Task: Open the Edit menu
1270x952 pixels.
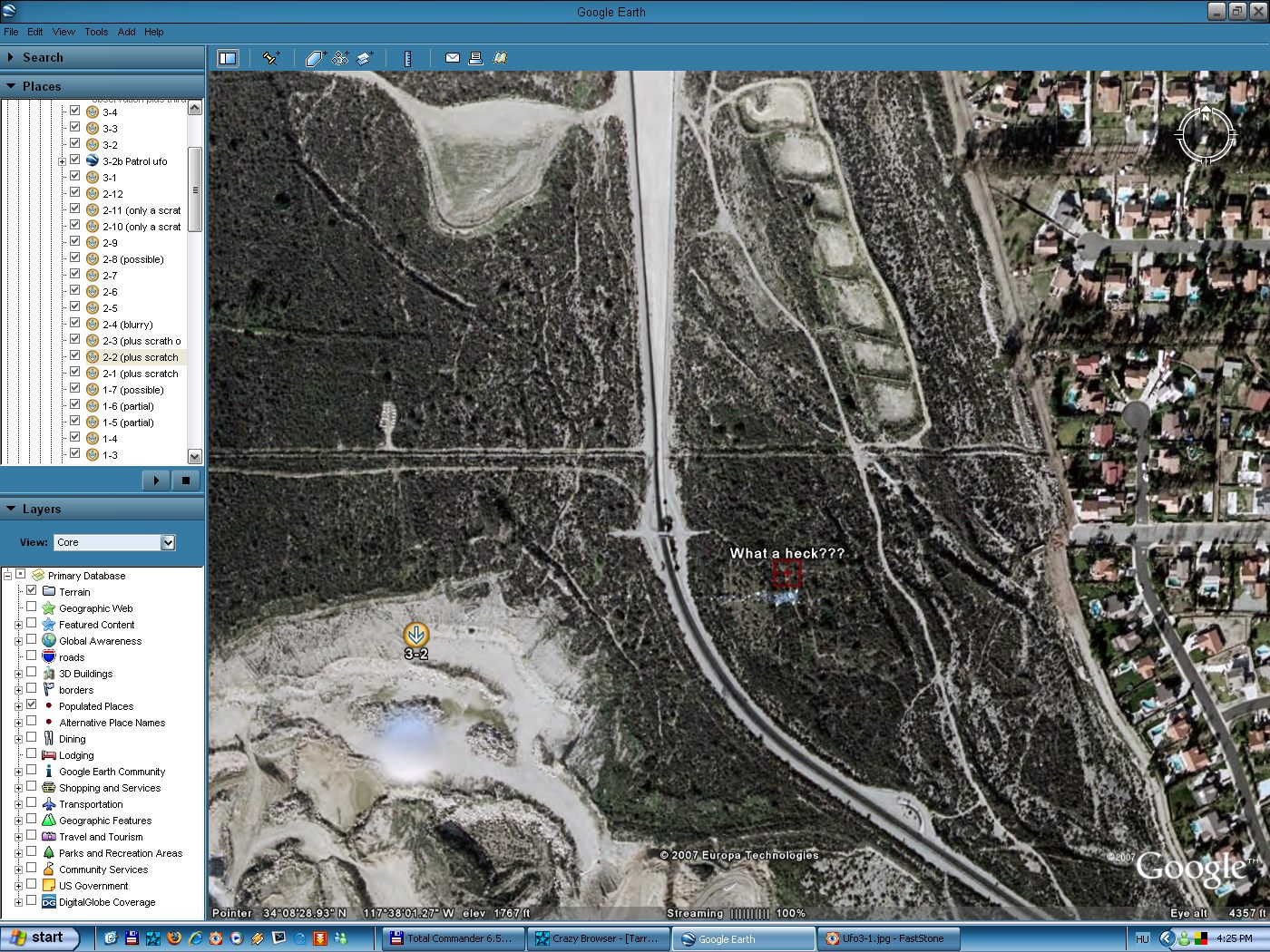Action: [35, 32]
